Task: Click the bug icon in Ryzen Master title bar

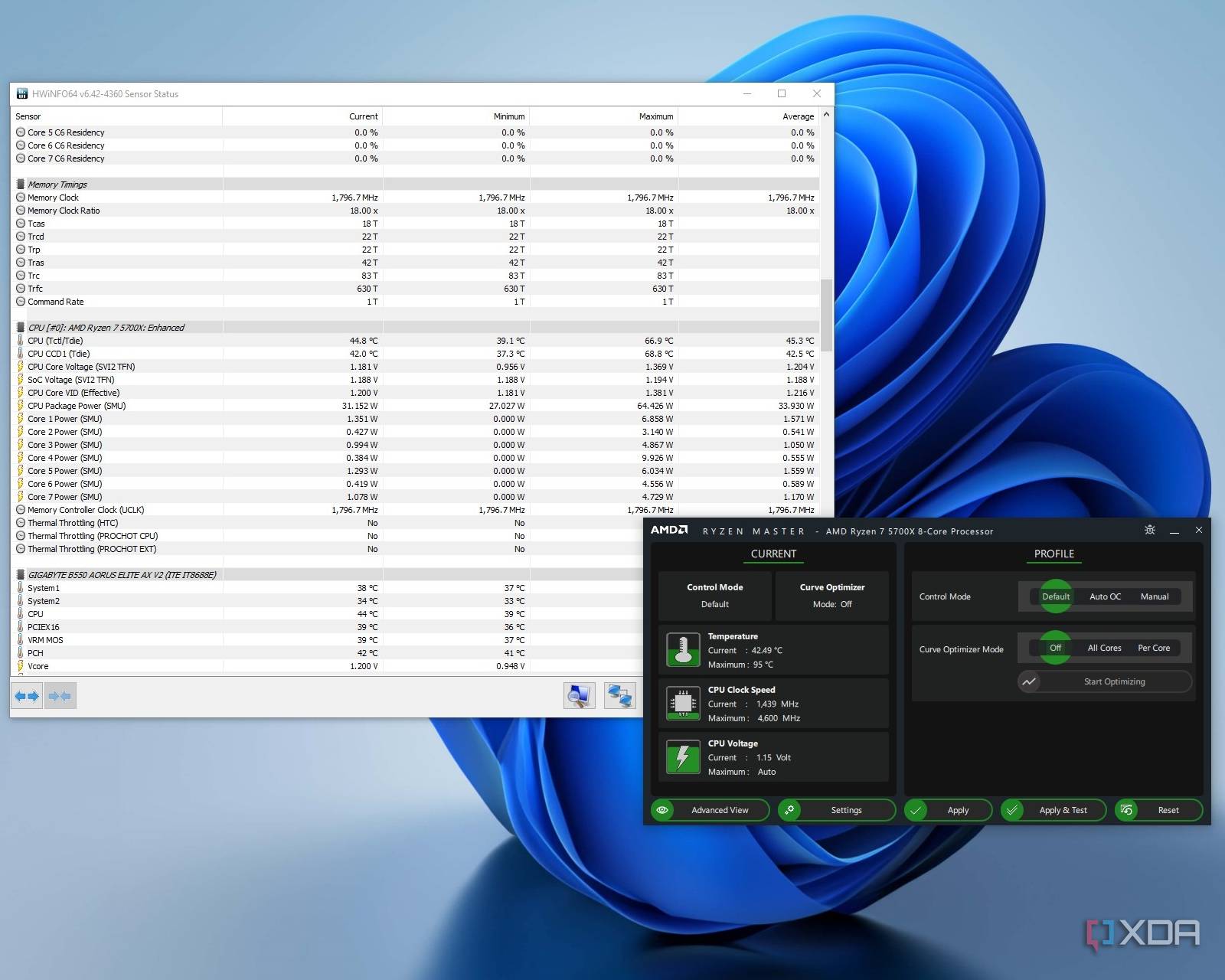Action: tap(1149, 530)
